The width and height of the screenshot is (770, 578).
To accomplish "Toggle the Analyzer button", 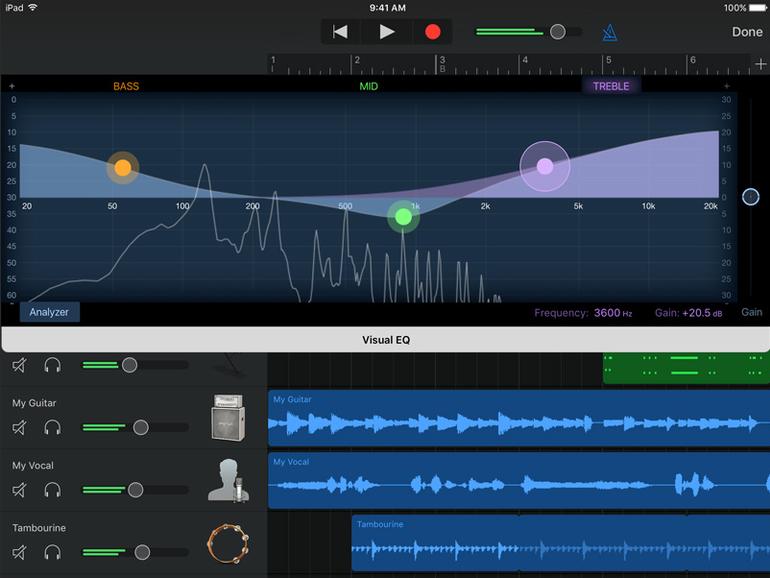I will point(49,312).
